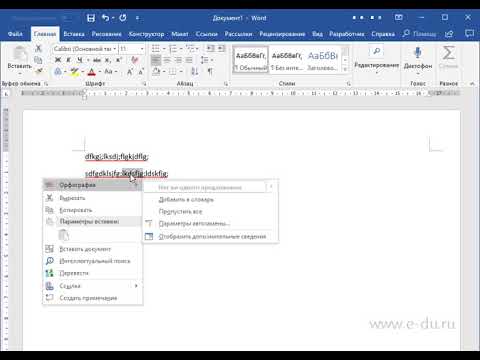The image size is (480, 360).
Task: Clear all formatting with the eraser icon
Action: tap(135, 60)
